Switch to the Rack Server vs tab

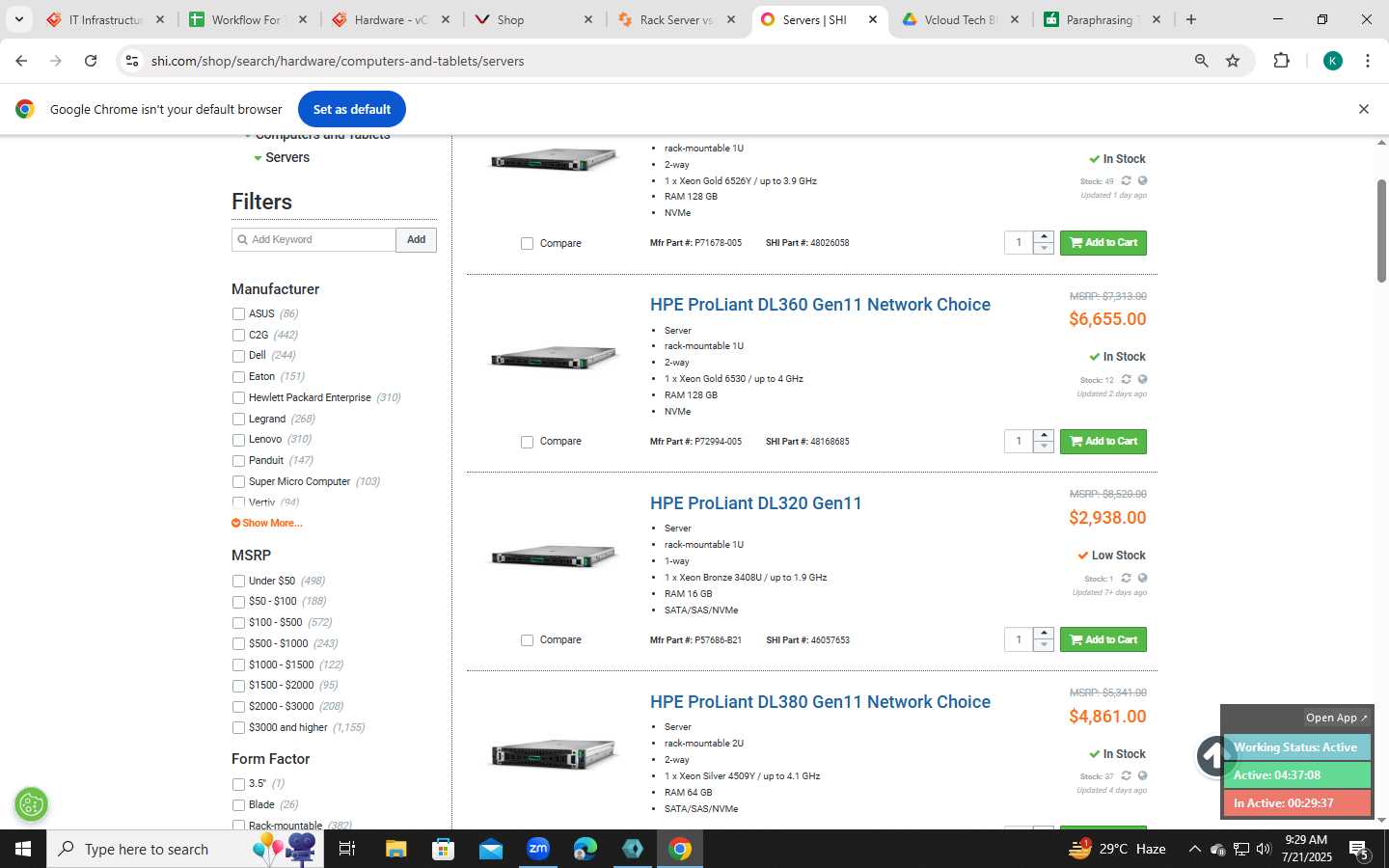click(676, 19)
